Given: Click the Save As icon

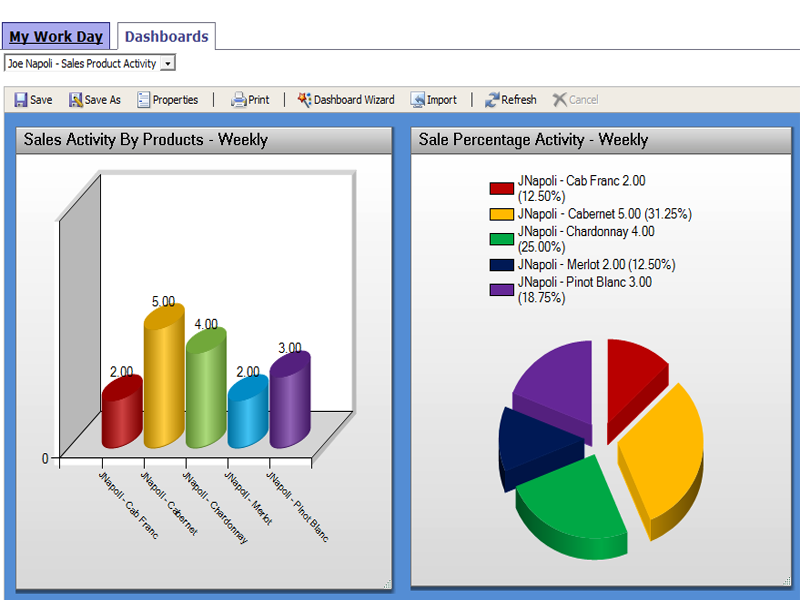Looking at the screenshot, I should (x=75, y=100).
